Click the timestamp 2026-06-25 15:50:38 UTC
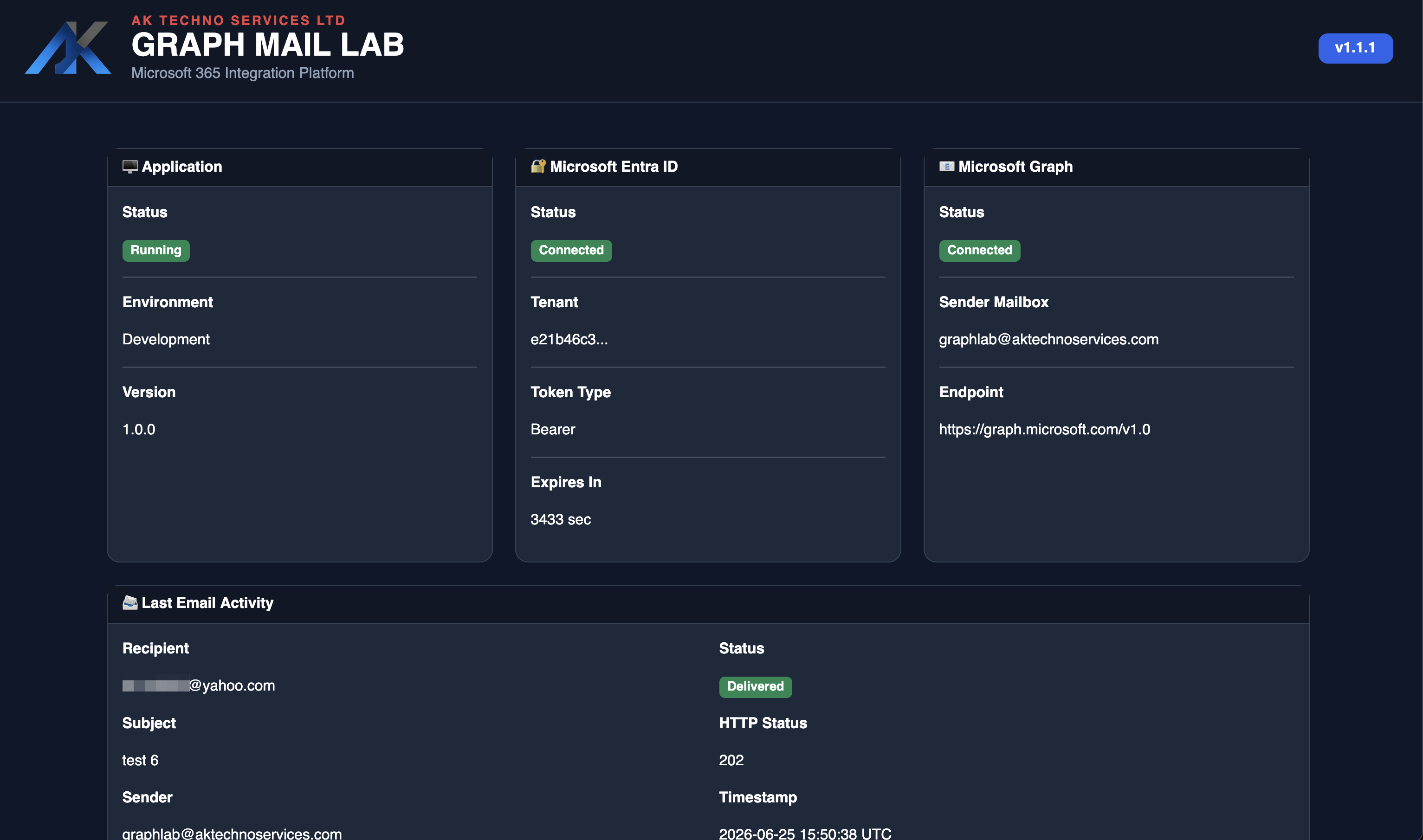Image resolution: width=1423 pixels, height=840 pixels. [x=805, y=834]
